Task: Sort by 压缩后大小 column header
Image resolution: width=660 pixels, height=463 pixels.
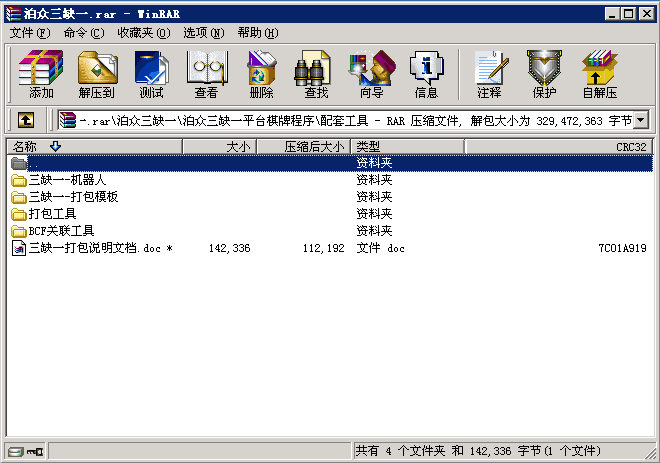Action: [303, 146]
